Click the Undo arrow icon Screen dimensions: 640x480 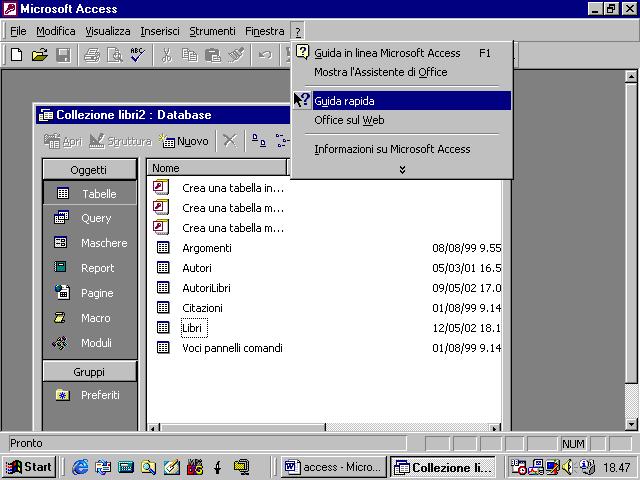point(265,55)
